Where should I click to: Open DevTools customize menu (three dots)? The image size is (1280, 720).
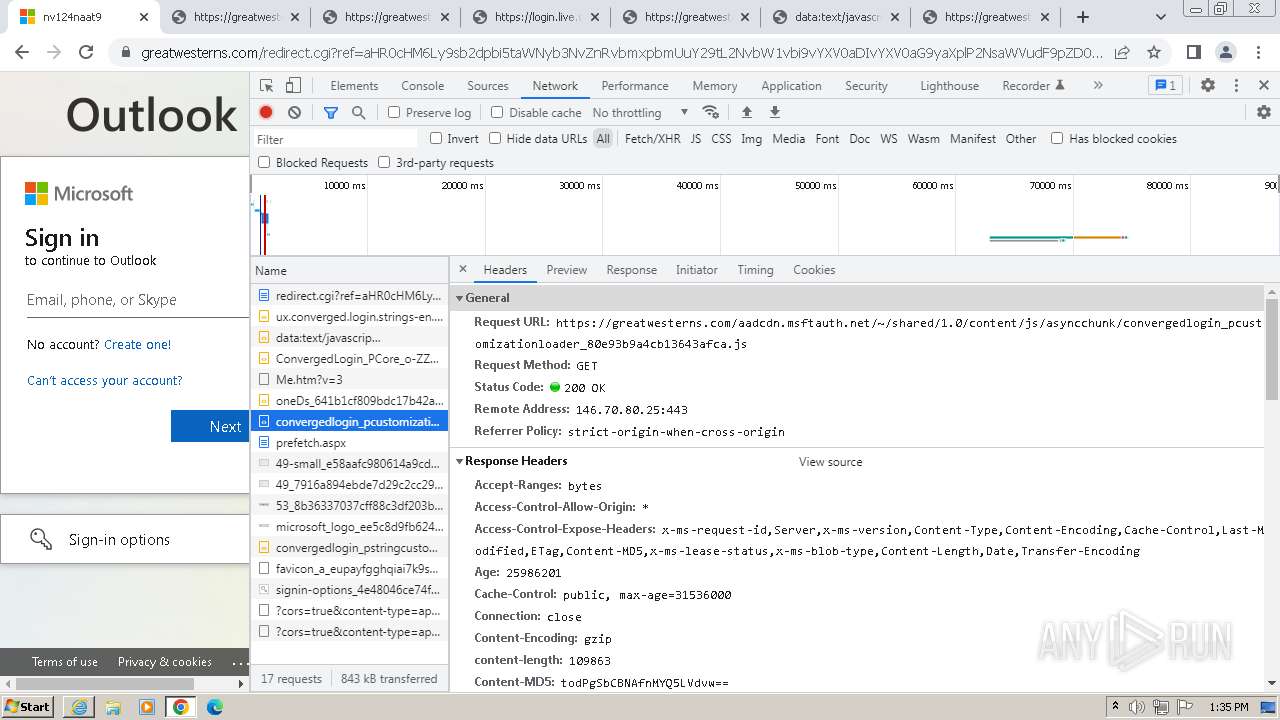[x=1236, y=86]
